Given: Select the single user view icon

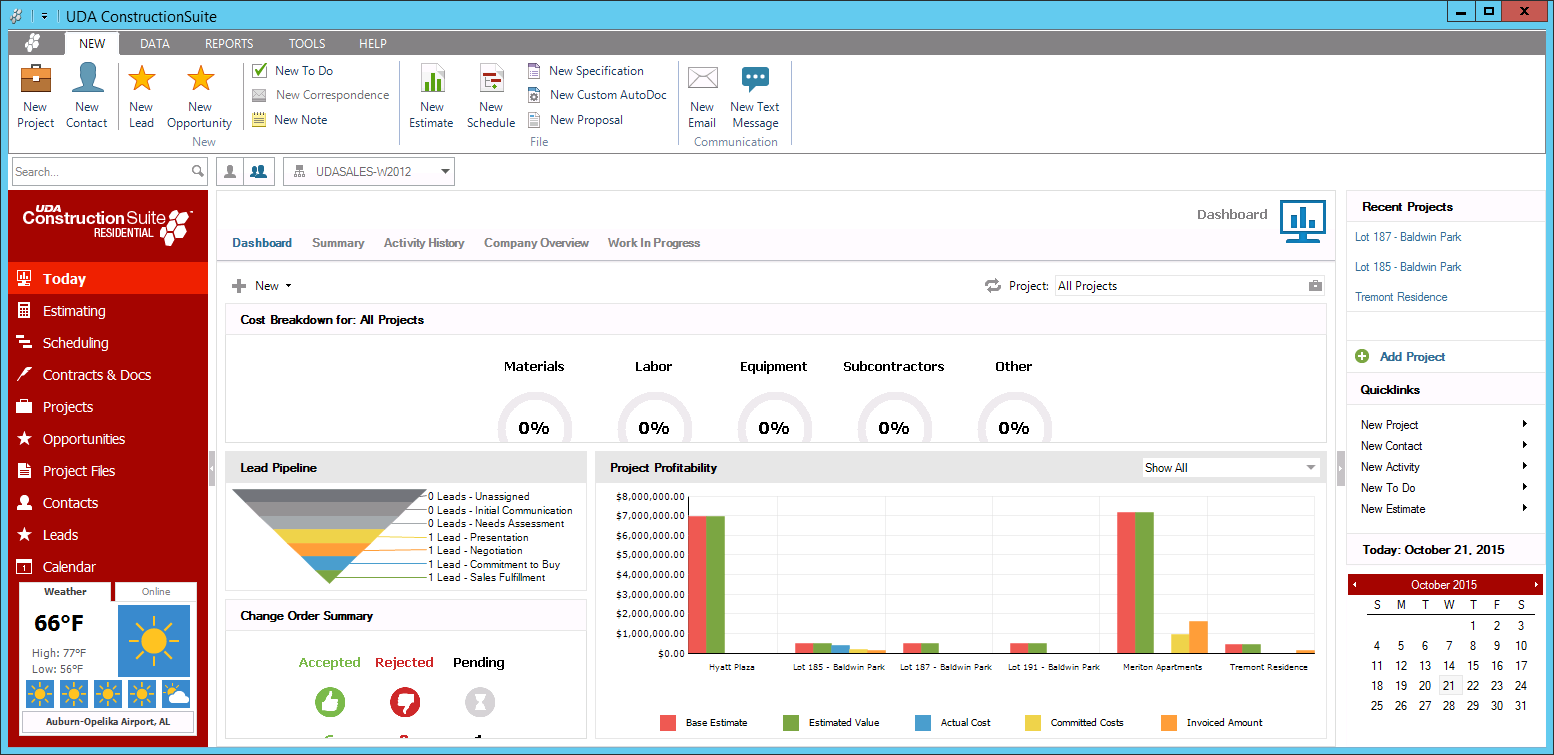Looking at the screenshot, I should point(230,171).
